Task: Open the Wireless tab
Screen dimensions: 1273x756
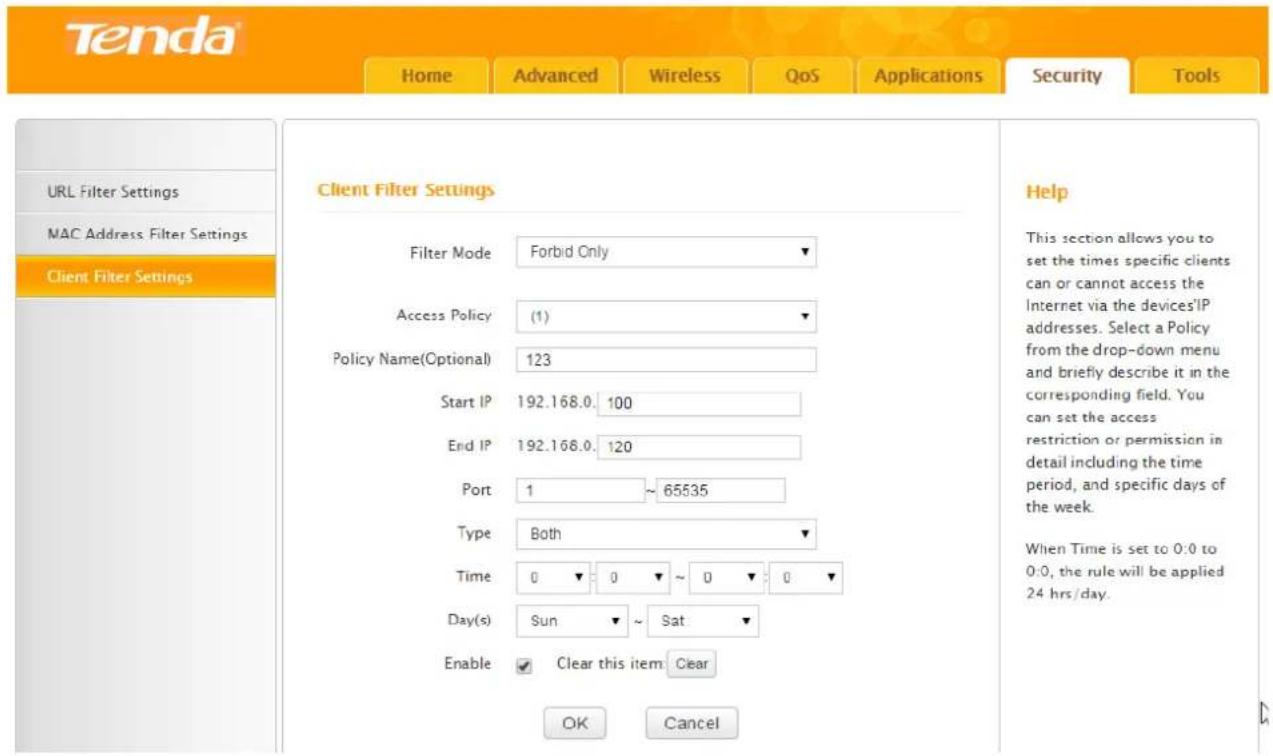Action: click(x=684, y=76)
